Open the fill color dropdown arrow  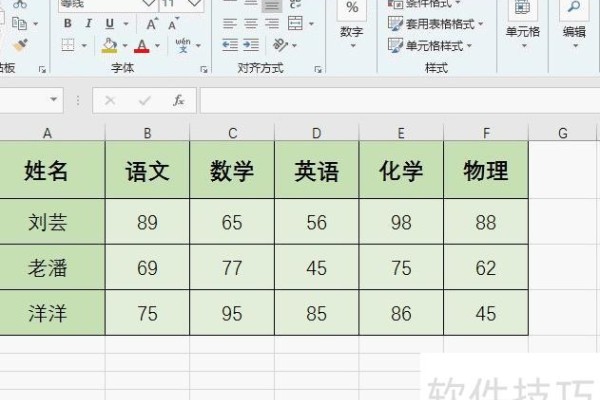click(125, 46)
